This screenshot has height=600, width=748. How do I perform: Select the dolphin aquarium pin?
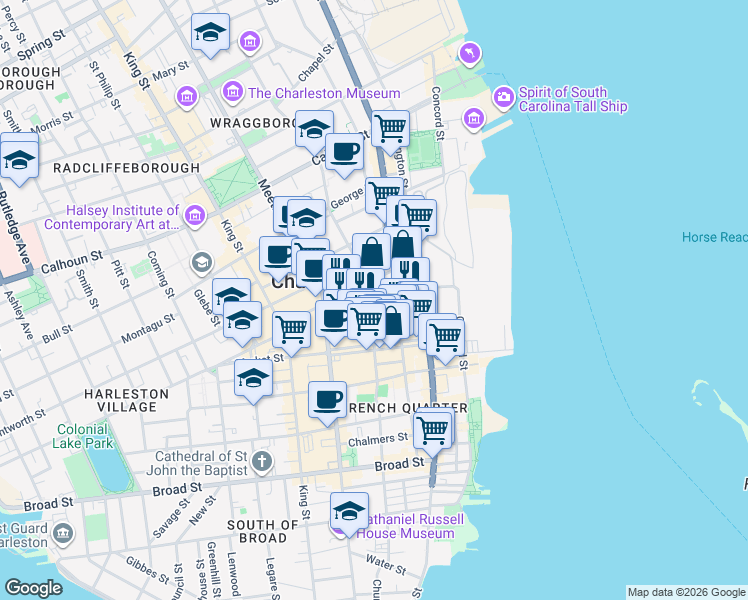tap(470, 53)
